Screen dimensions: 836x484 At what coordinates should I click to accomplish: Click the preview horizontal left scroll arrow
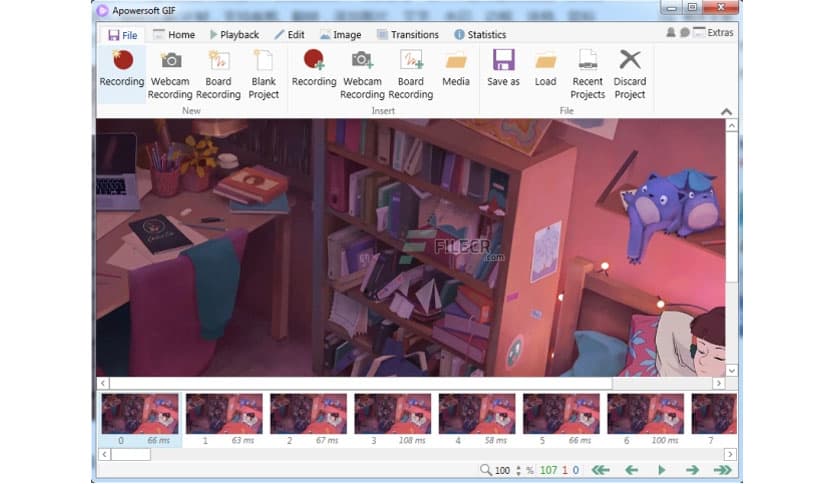103,383
